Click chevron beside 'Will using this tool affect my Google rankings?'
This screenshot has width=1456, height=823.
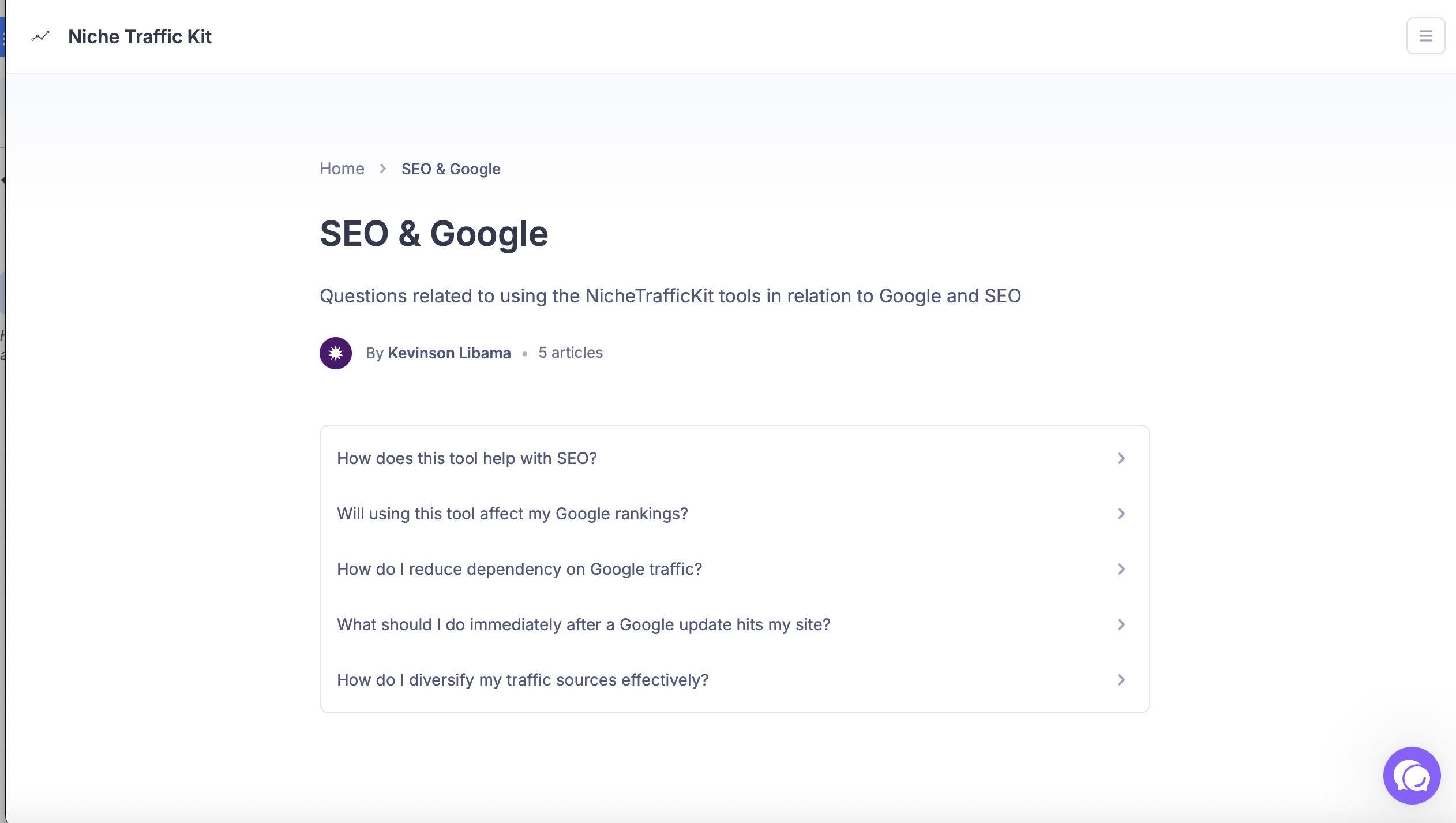tap(1120, 514)
